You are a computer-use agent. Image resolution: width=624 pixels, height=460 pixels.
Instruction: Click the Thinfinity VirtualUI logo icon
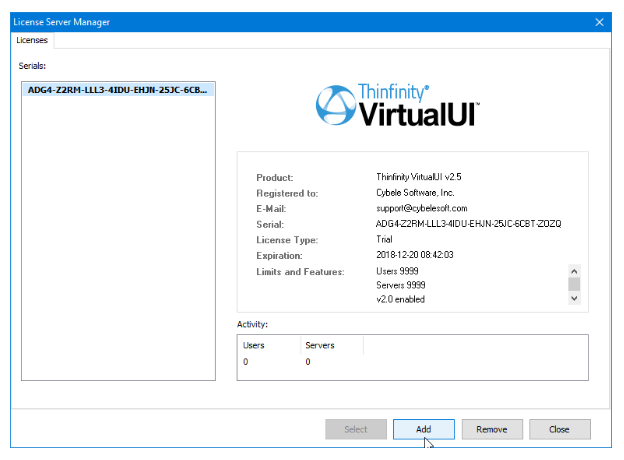click(335, 105)
